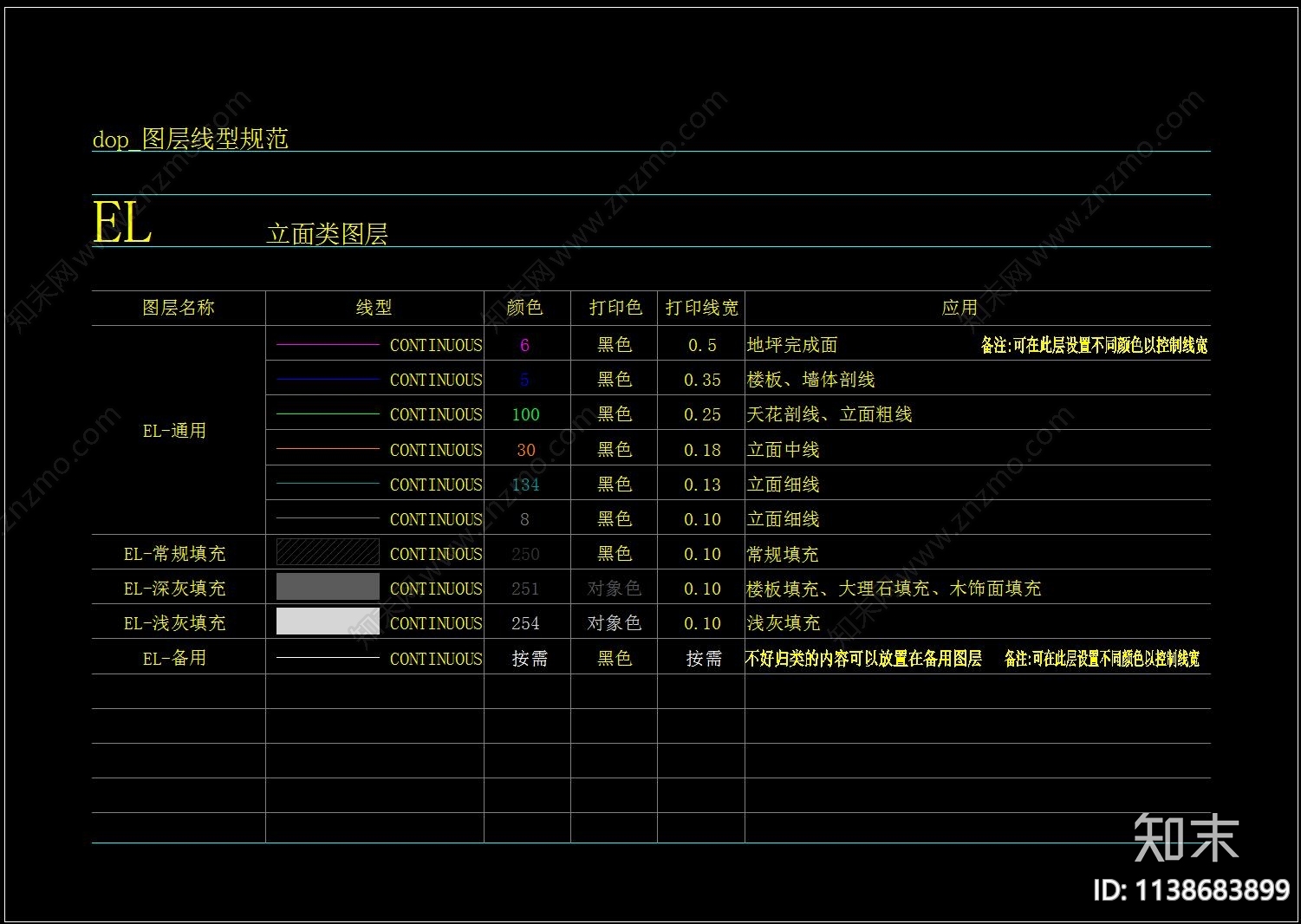Click the white line sample for EL-备用
1301x924 pixels.
tap(328, 658)
